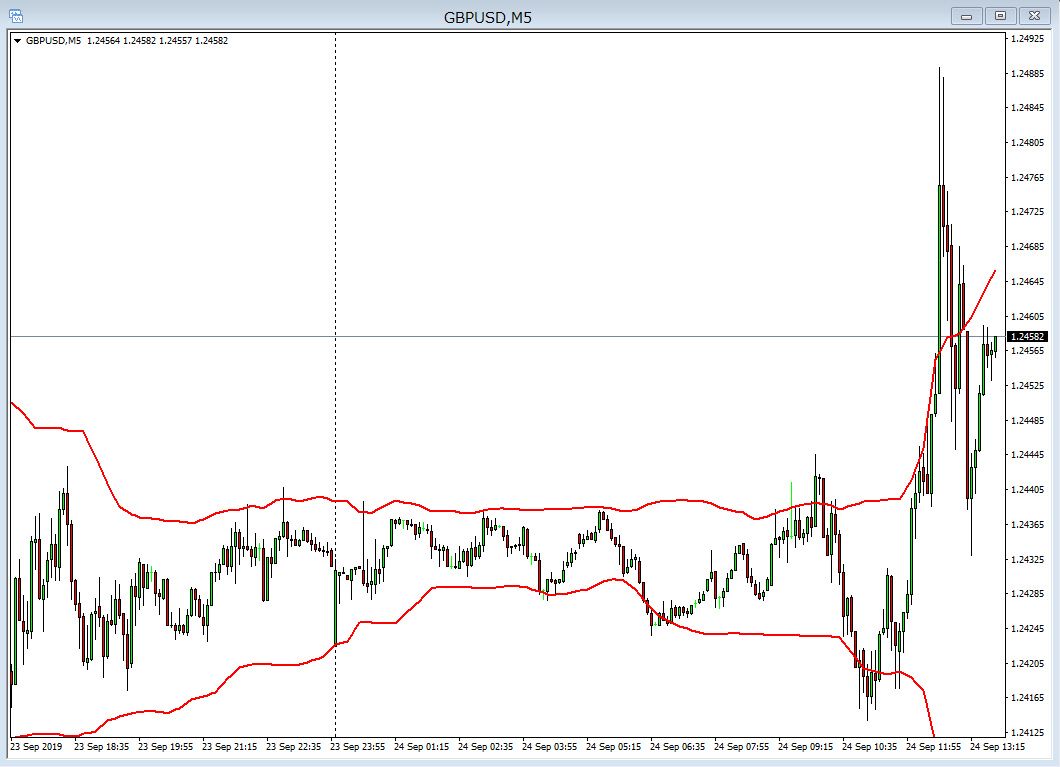
Task: Click the 1.24125 price on the scale
Action: (1027, 732)
